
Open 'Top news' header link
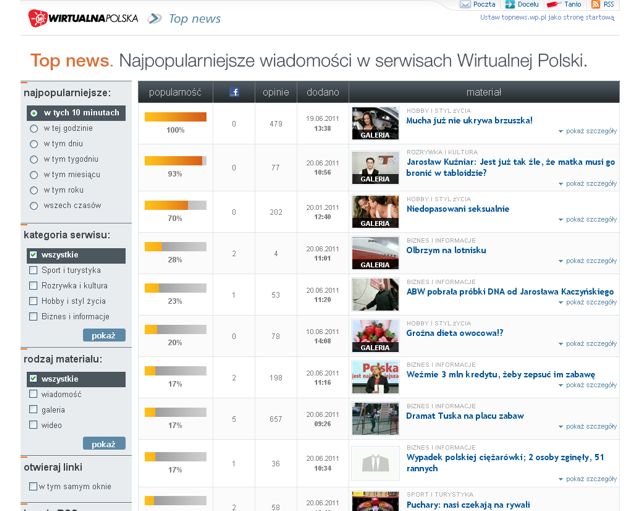pyautogui.click(x=195, y=19)
